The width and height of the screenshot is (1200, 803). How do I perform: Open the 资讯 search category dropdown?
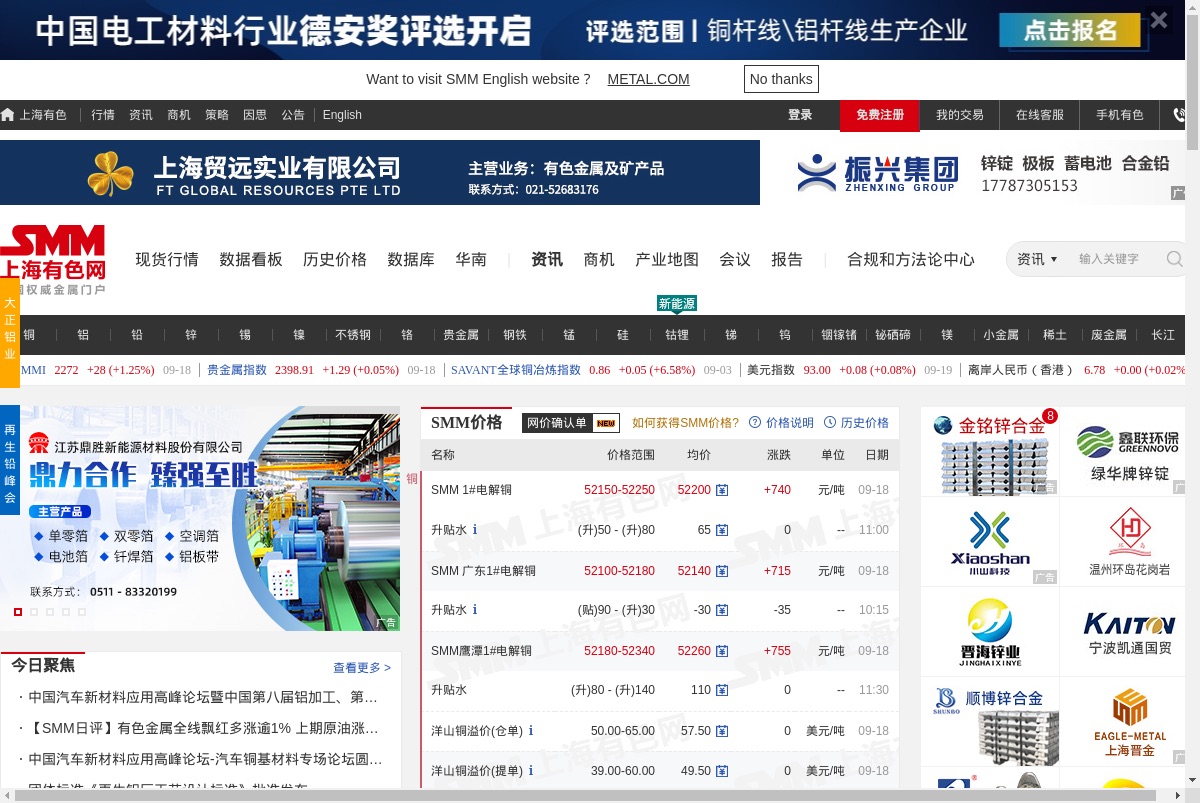pos(1037,259)
